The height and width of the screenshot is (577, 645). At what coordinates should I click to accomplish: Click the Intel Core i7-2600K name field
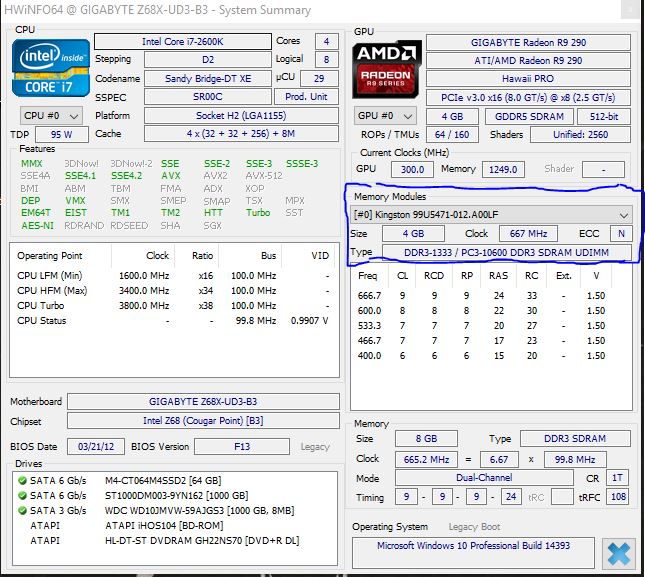(183, 42)
